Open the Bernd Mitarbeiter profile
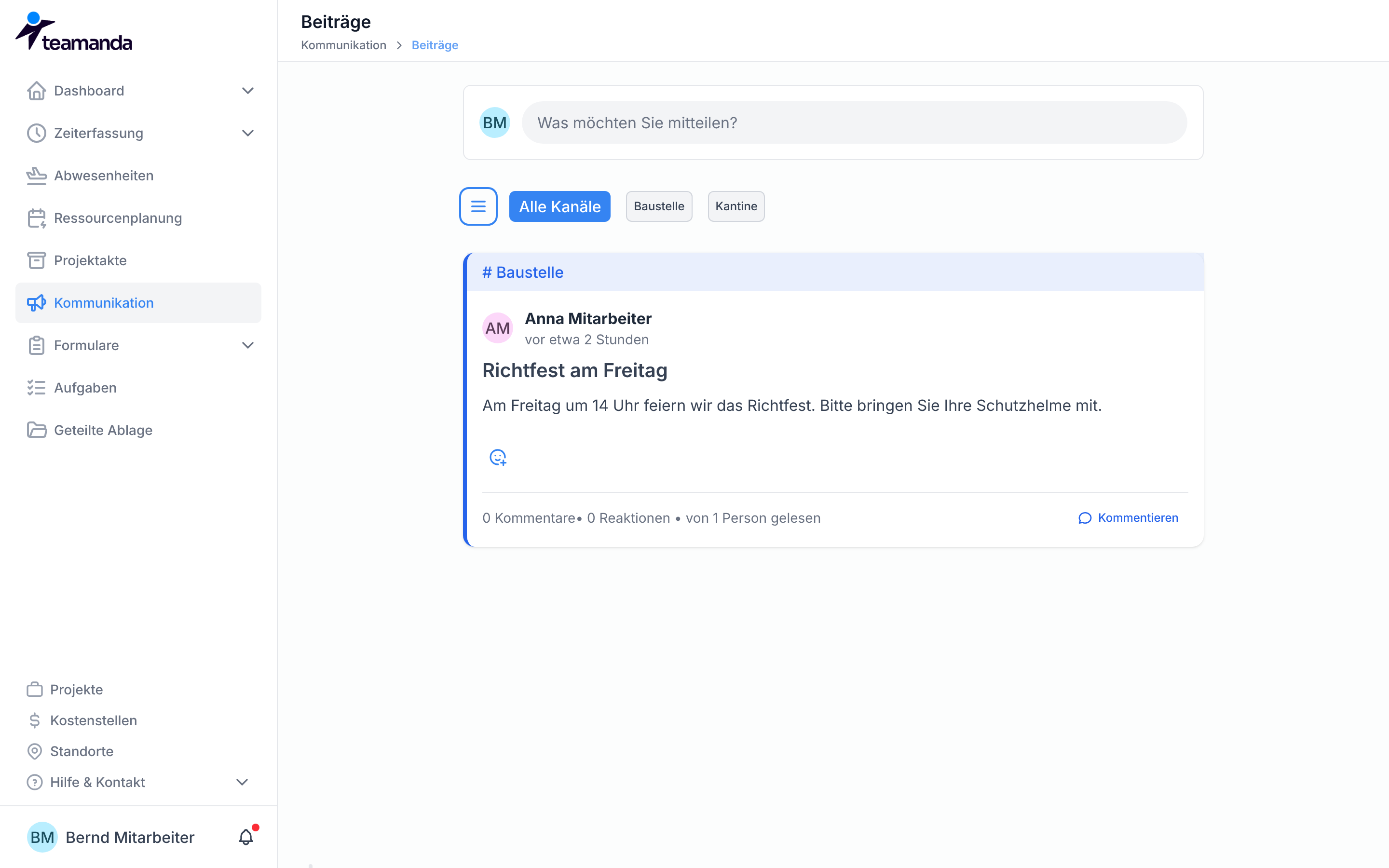 coord(111,837)
